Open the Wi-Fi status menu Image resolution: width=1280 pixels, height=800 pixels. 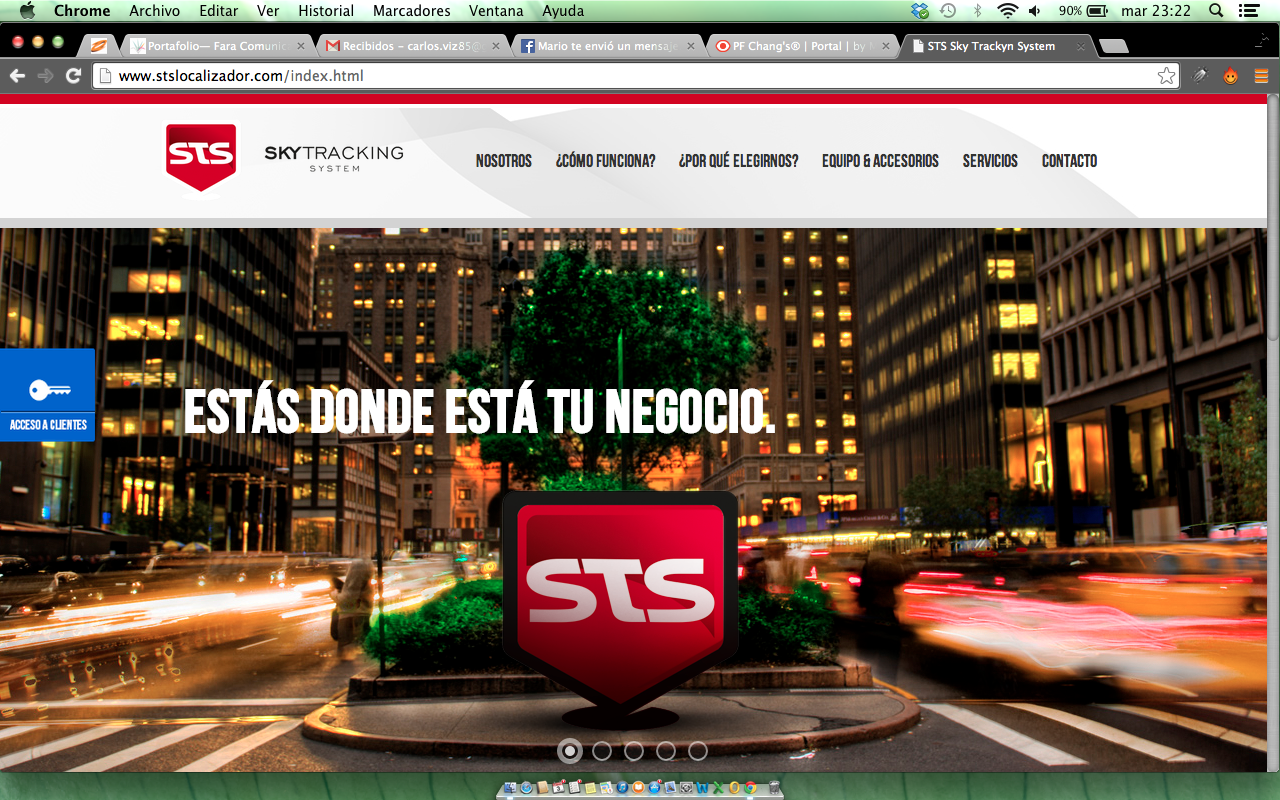tap(1007, 11)
